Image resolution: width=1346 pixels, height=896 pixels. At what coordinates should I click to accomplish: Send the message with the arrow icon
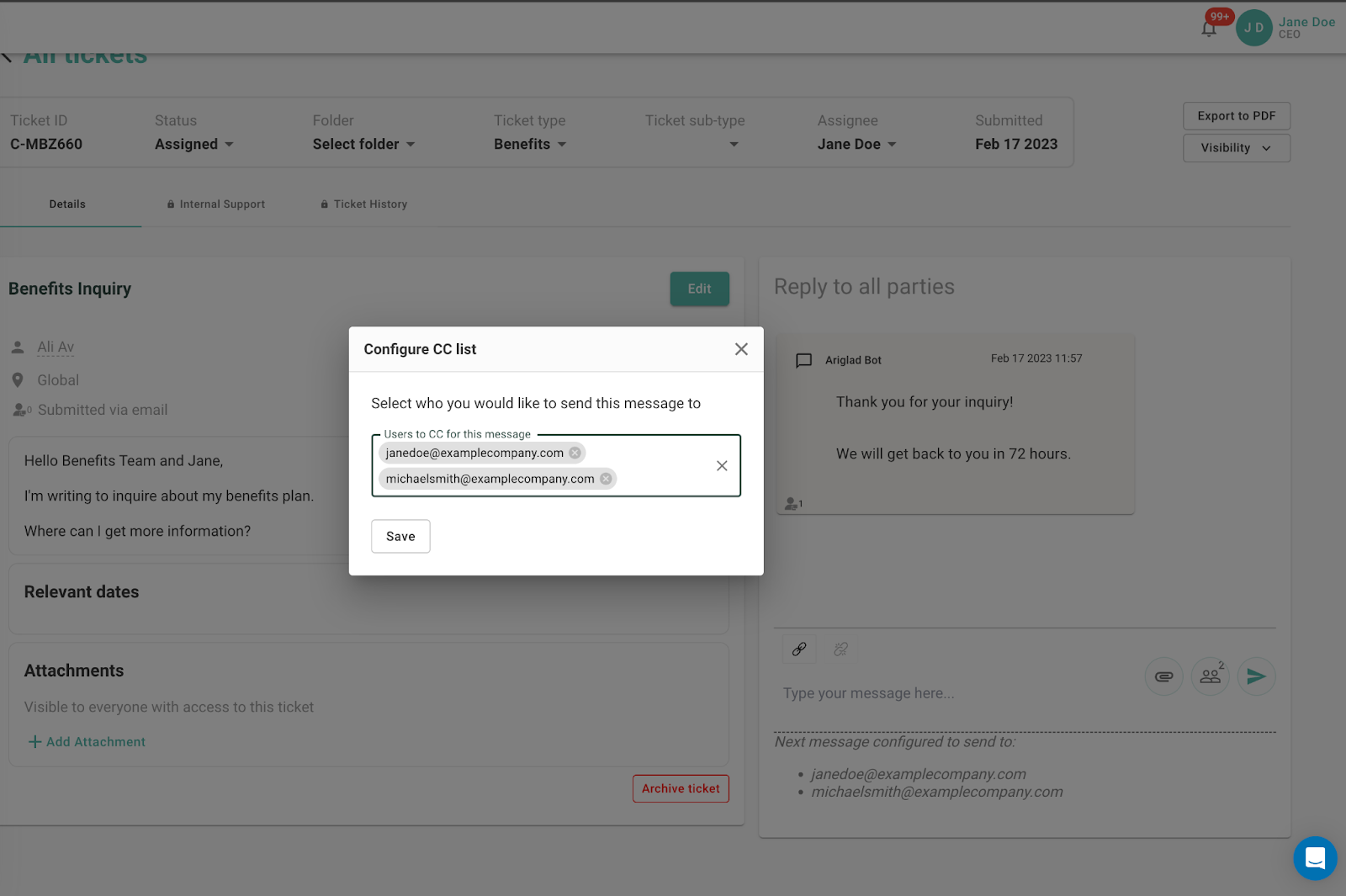coord(1256,676)
